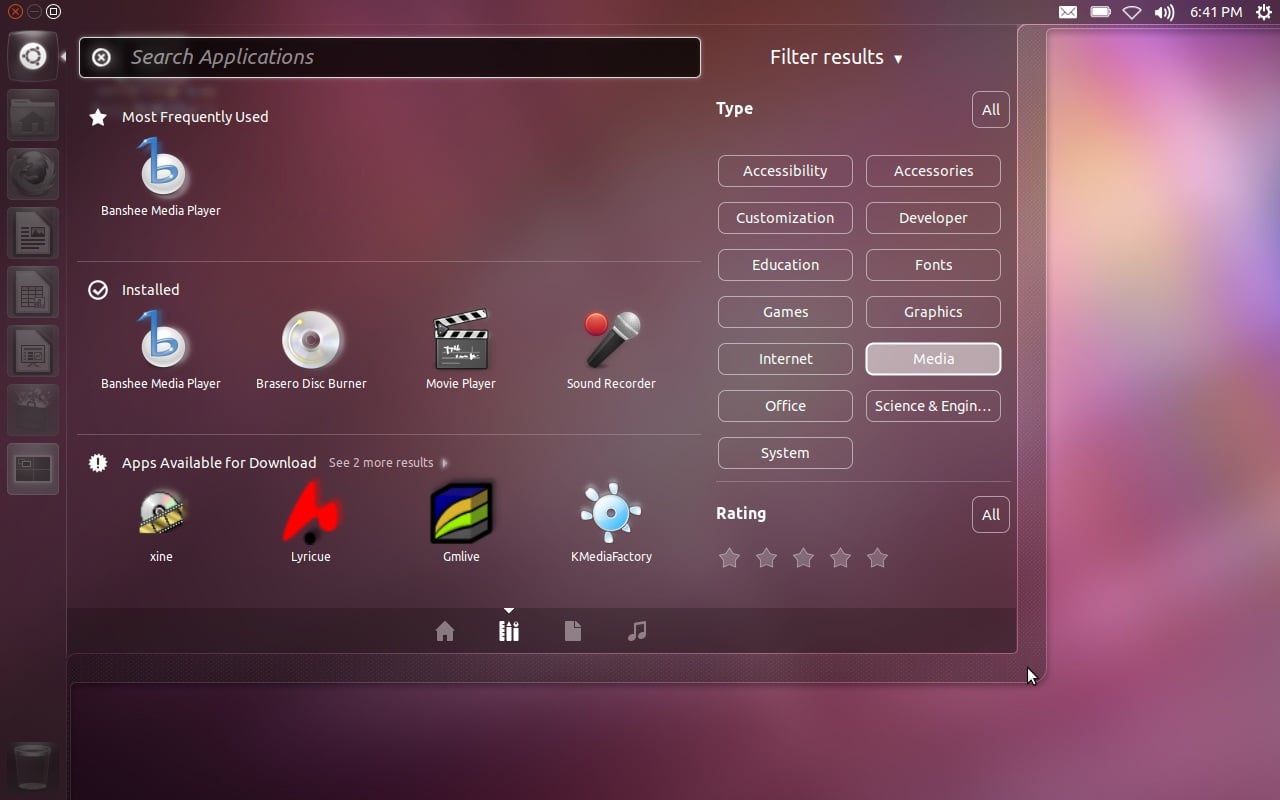Open Banshee Media Player in the Installed section
This screenshot has height=800, width=1280.
point(161,351)
